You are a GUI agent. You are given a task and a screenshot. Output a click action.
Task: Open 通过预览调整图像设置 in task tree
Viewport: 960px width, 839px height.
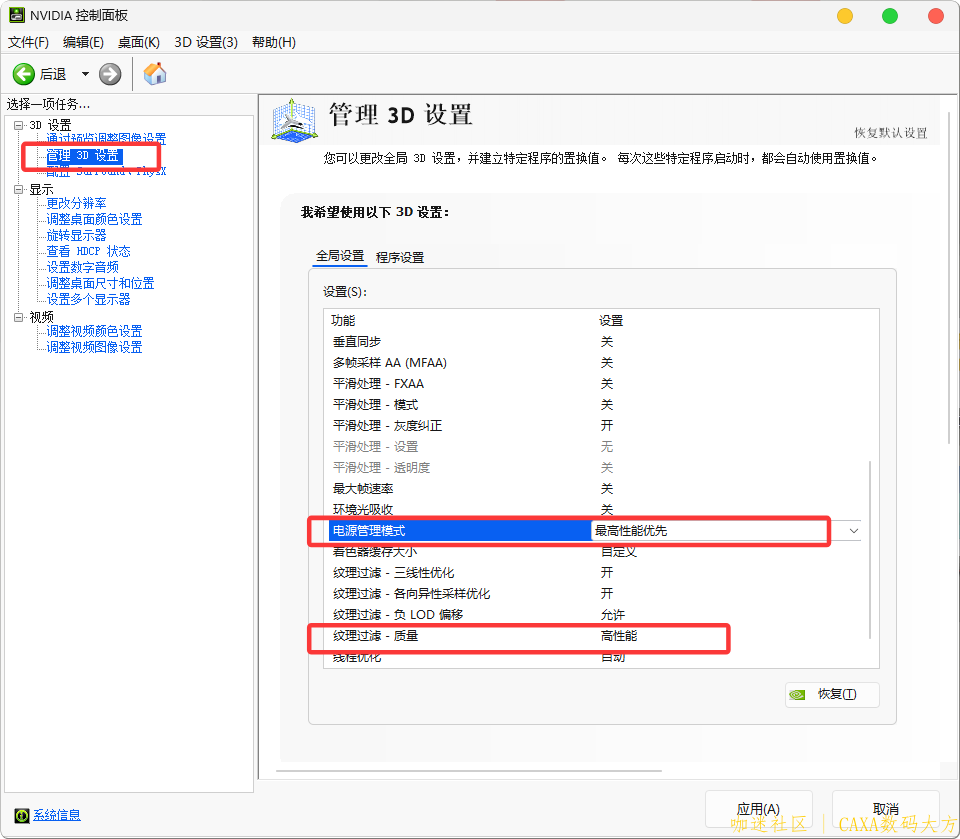(x=106, y=139)
